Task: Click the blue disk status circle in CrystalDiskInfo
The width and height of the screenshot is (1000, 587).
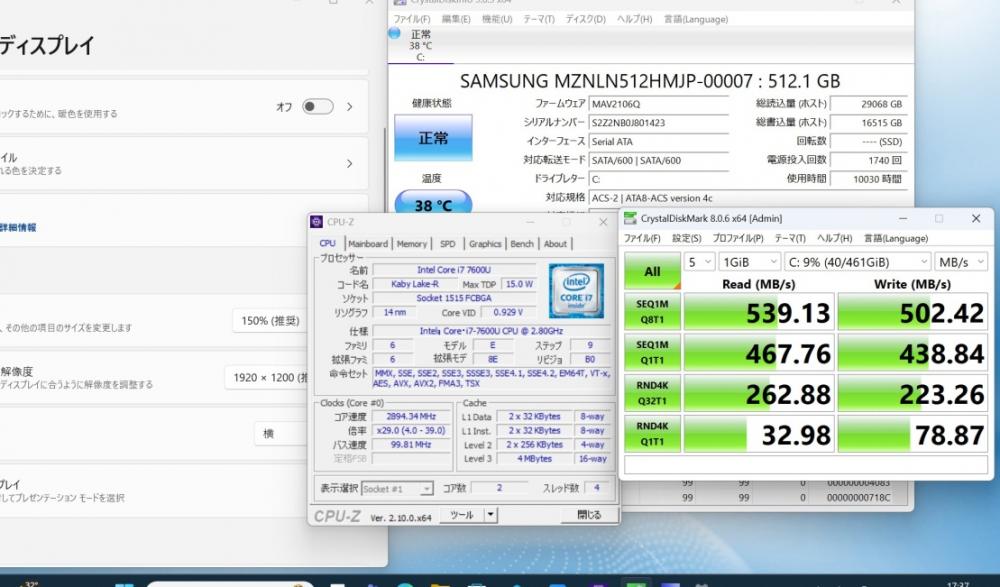Action: coord(394,33)
